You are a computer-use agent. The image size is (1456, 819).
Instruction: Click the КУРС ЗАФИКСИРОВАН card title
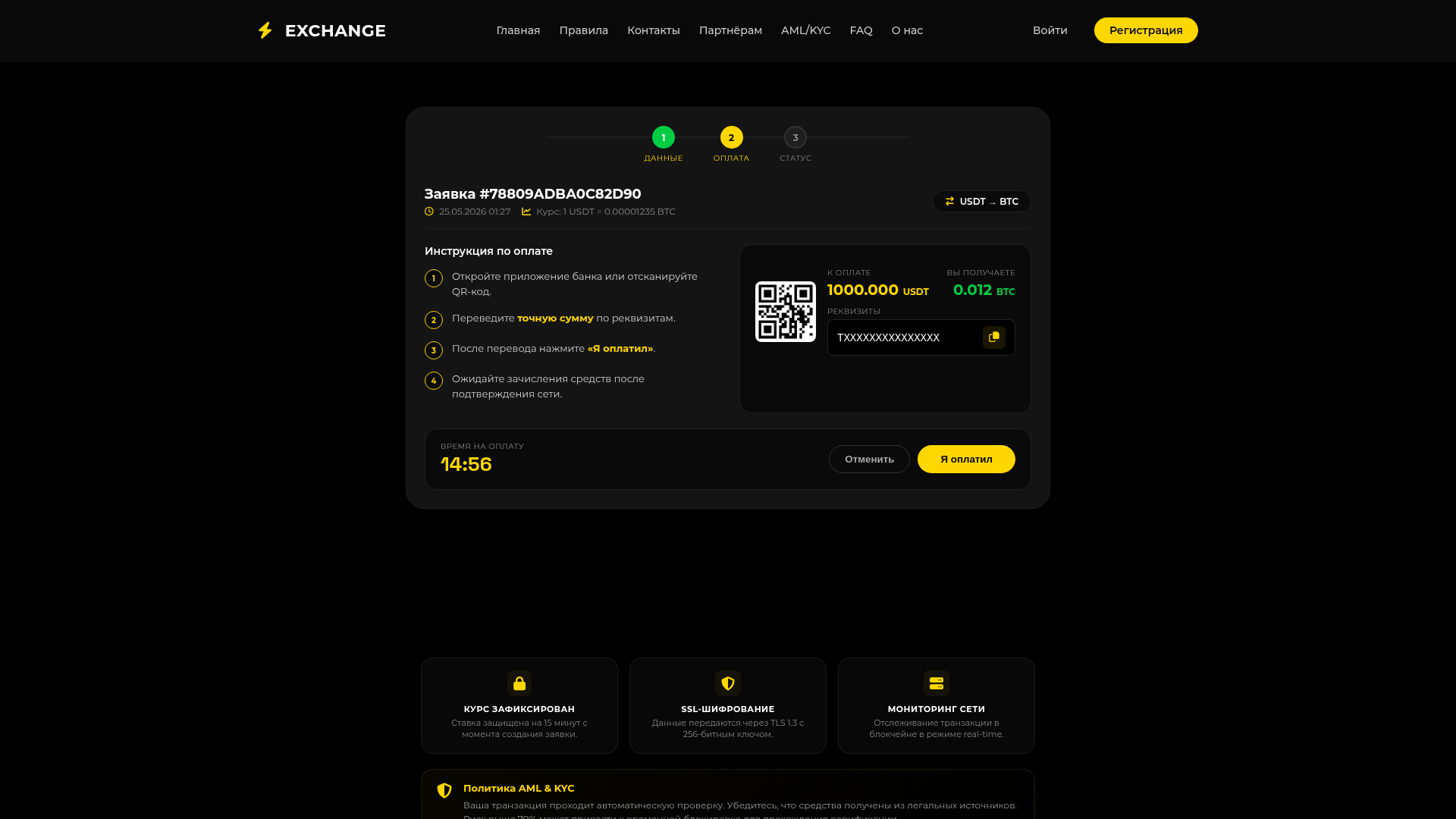pos(519,709)
